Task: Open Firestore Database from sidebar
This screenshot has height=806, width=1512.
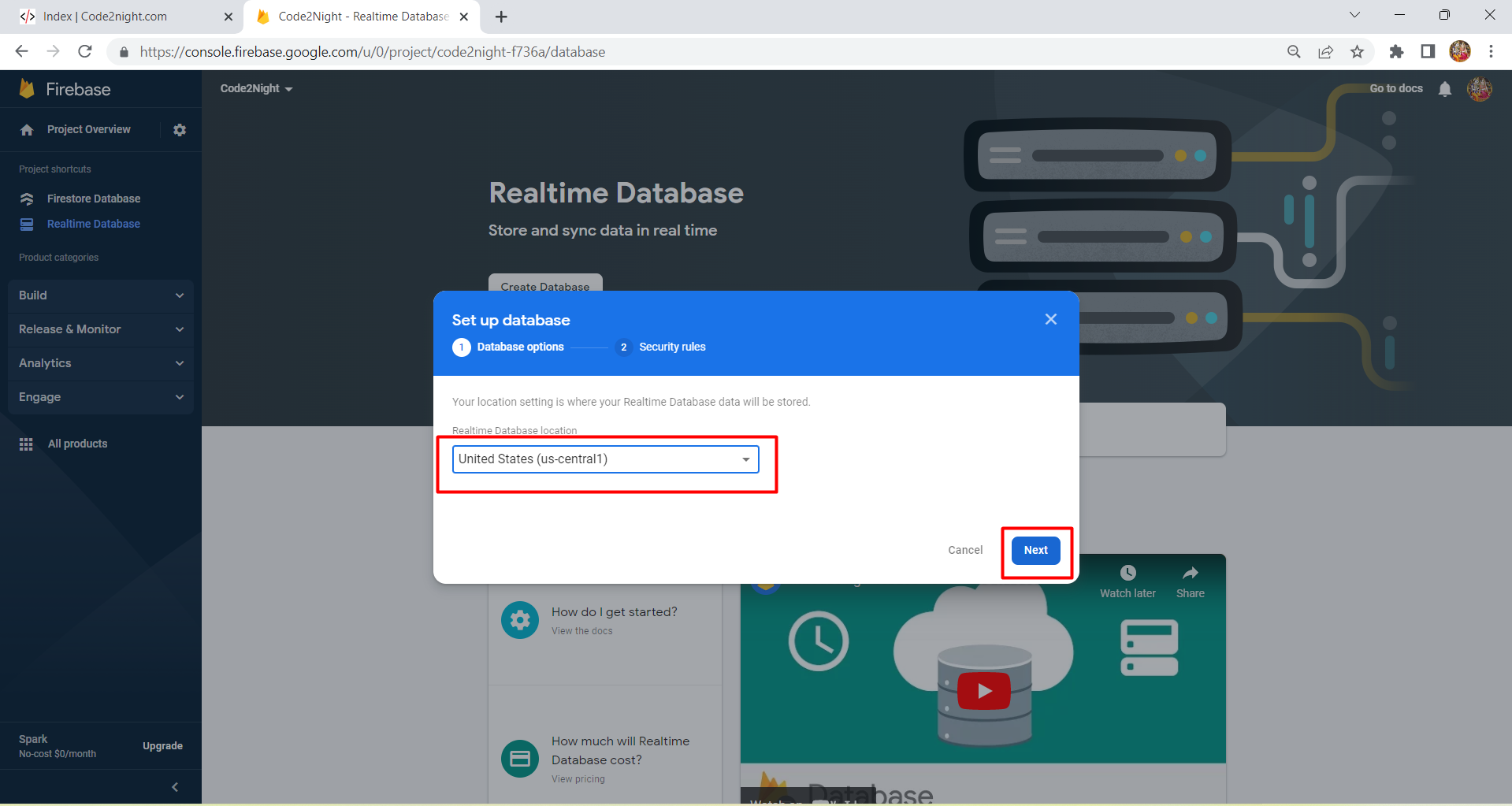Action: [x=94, y=199]
